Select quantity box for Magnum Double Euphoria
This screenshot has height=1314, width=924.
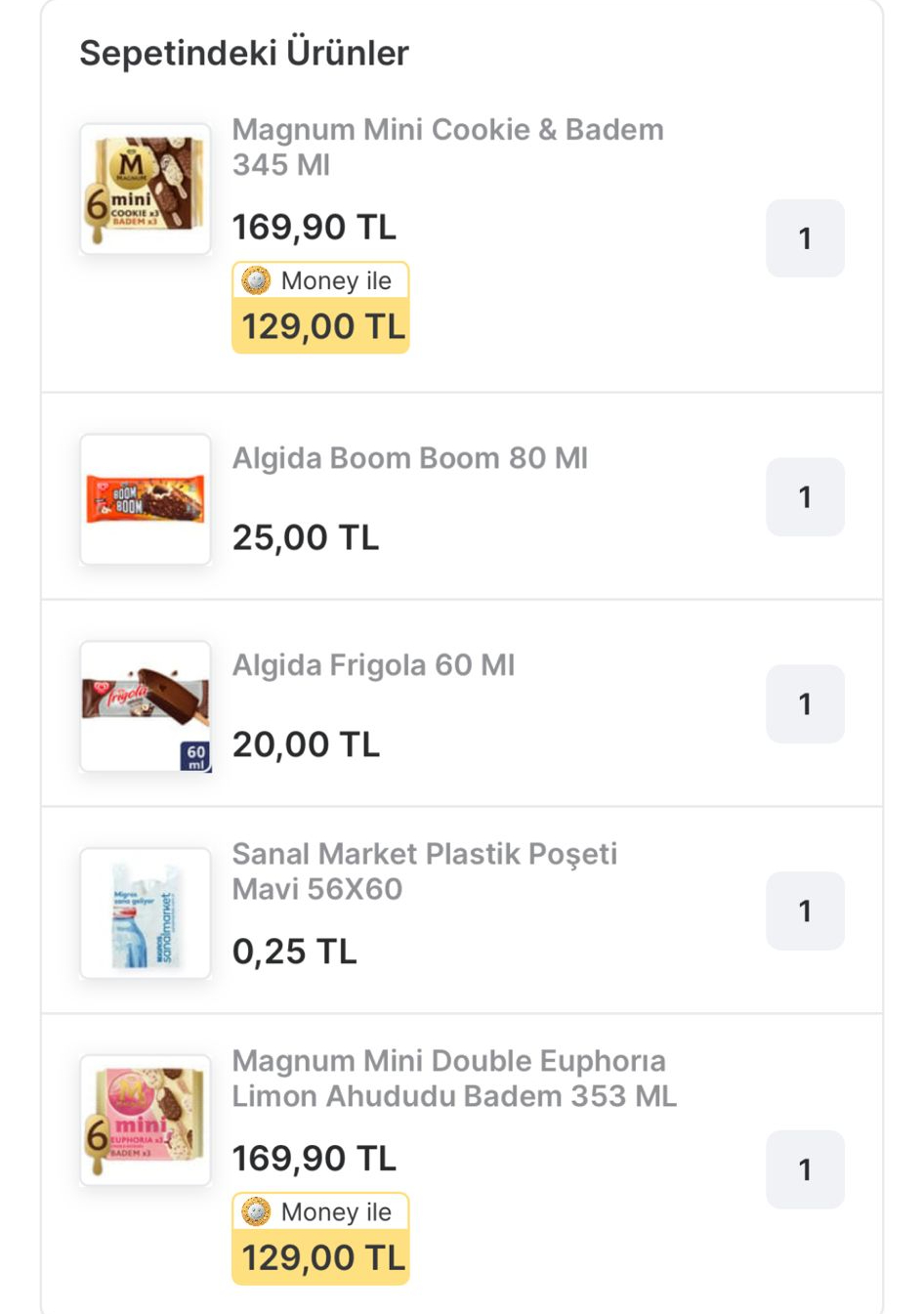coord(805,1169)
